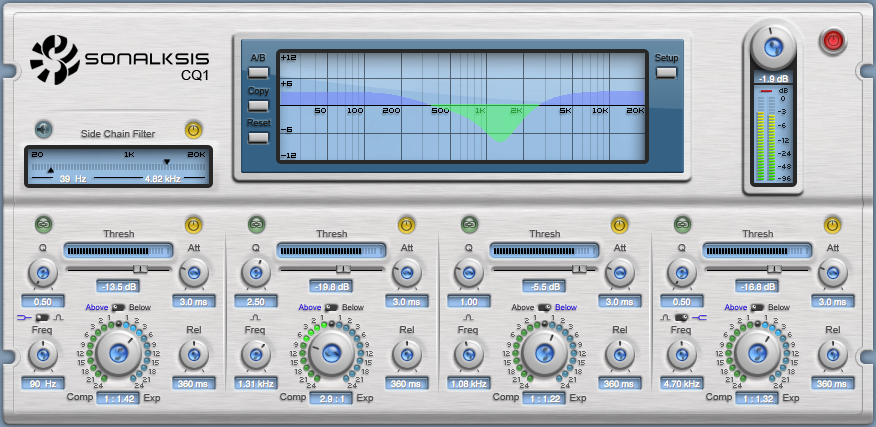
Task: Click the link icon on band two
Action: pos(256,224)
